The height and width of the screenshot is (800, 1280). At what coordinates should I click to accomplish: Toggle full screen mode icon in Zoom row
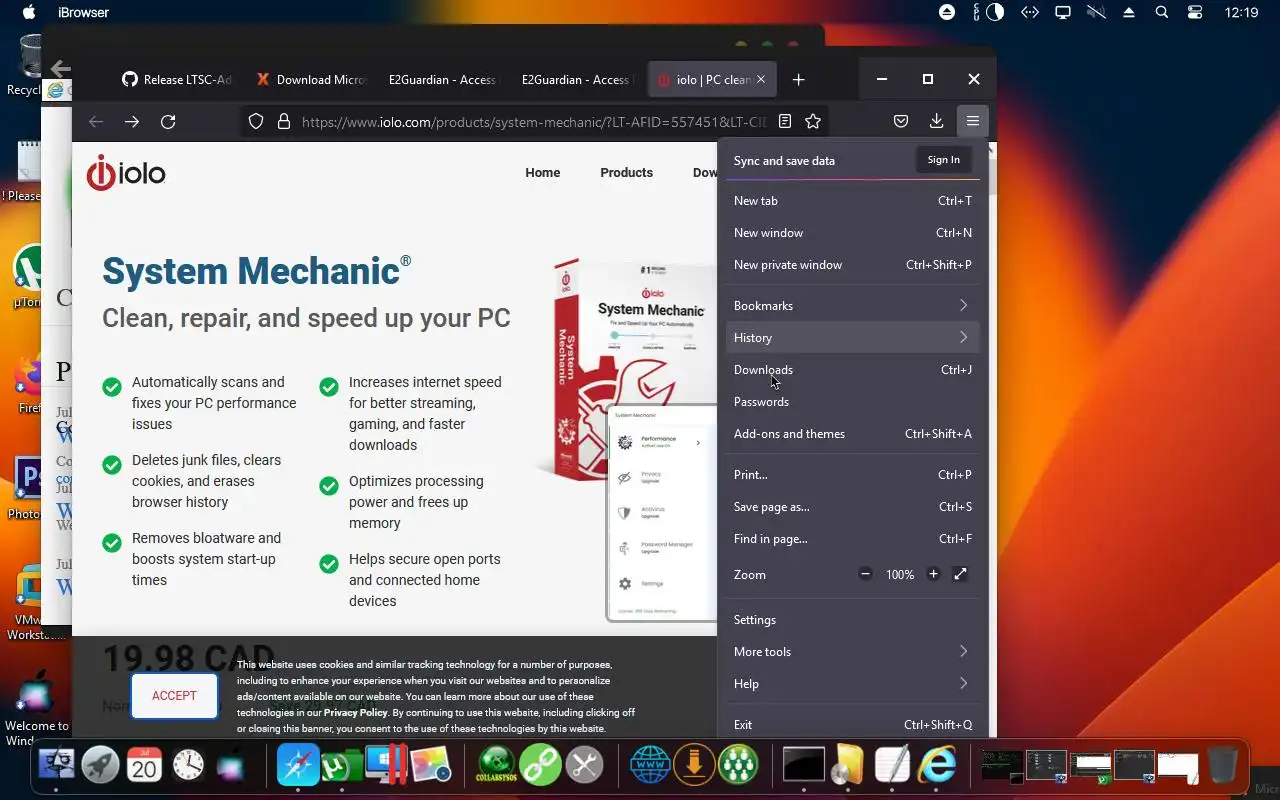click(x=960, y=574)
